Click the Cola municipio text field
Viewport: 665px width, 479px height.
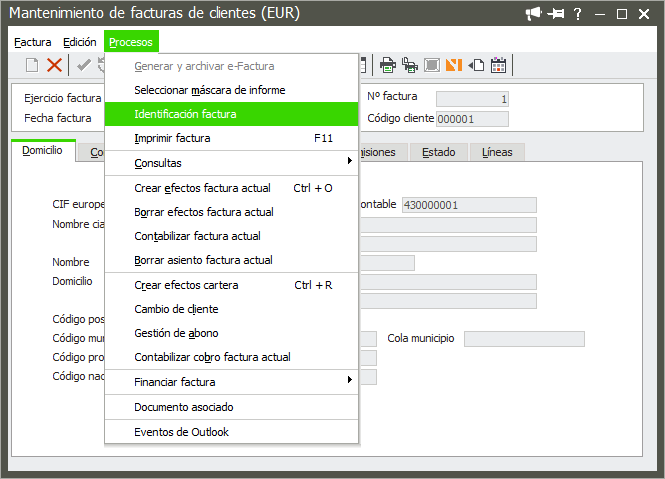click(524, 339)
